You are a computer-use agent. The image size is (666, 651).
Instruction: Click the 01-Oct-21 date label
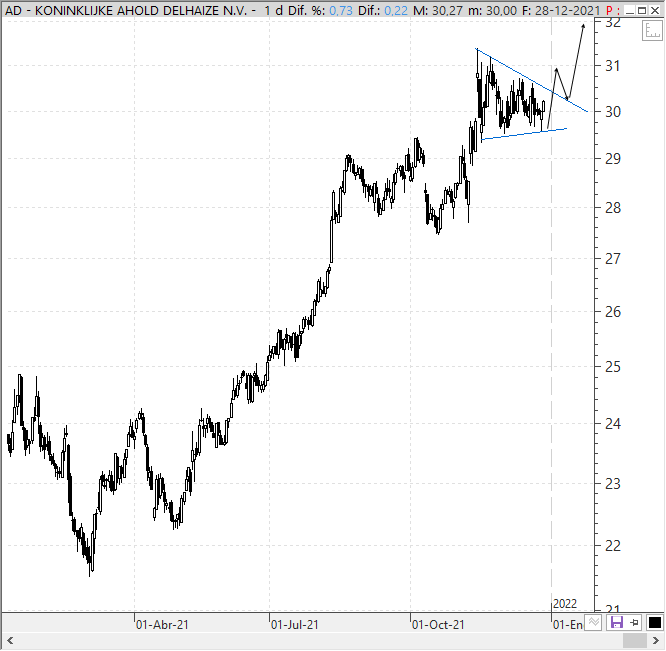(438, 625)
